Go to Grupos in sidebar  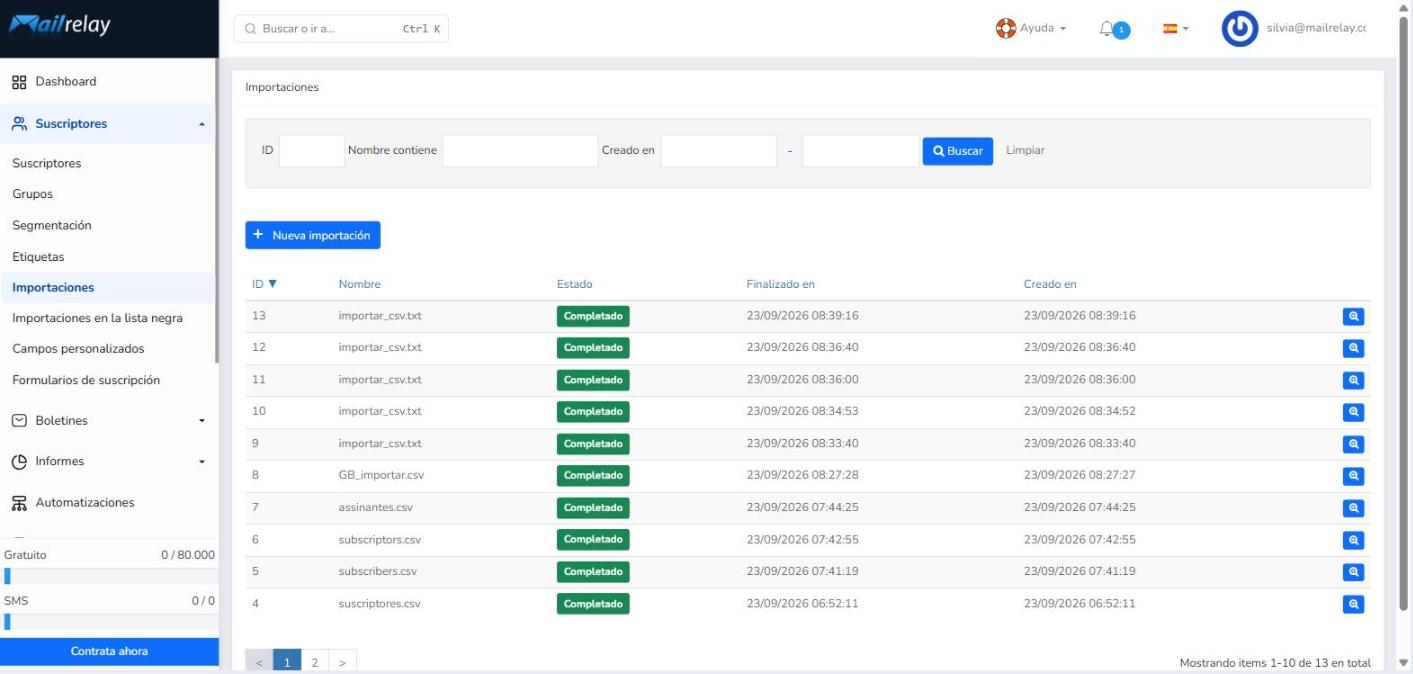pyautogui.click(x=32, y=194)
